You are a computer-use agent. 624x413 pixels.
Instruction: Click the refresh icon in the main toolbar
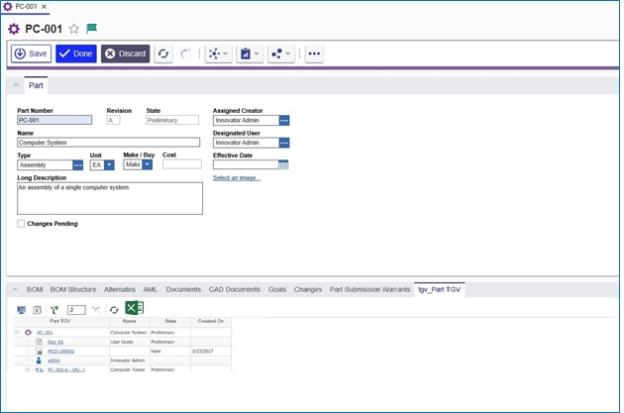pos(163,54)
